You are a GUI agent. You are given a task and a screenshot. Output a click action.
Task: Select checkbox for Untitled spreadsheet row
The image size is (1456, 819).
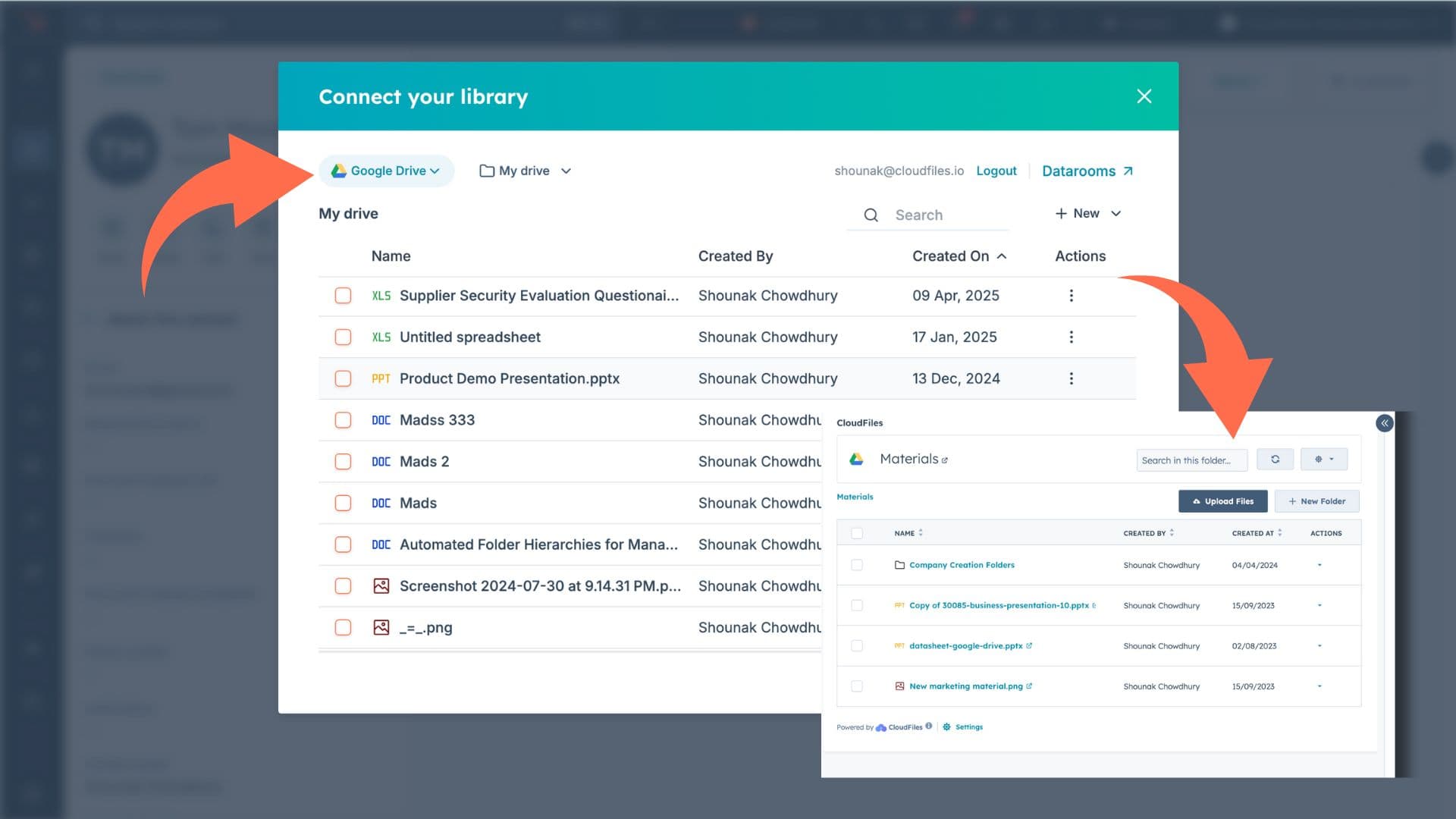pyautogui.click(x=343, y=337)
